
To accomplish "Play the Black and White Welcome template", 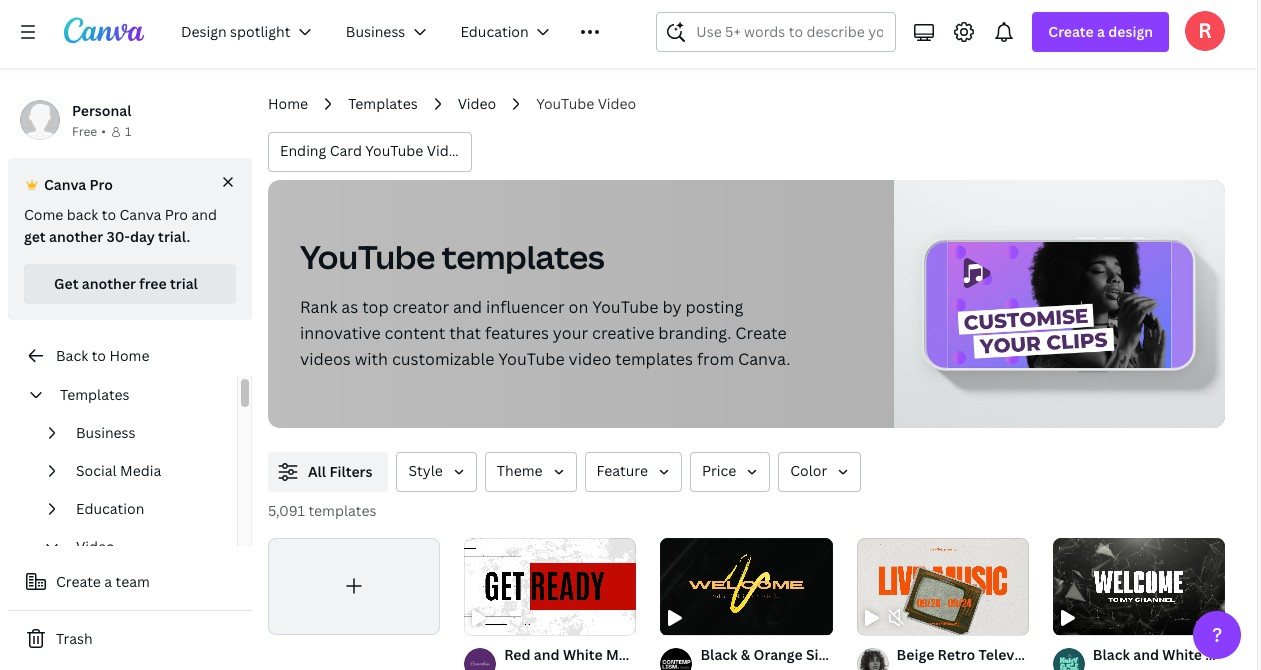I will point(1068,619).
